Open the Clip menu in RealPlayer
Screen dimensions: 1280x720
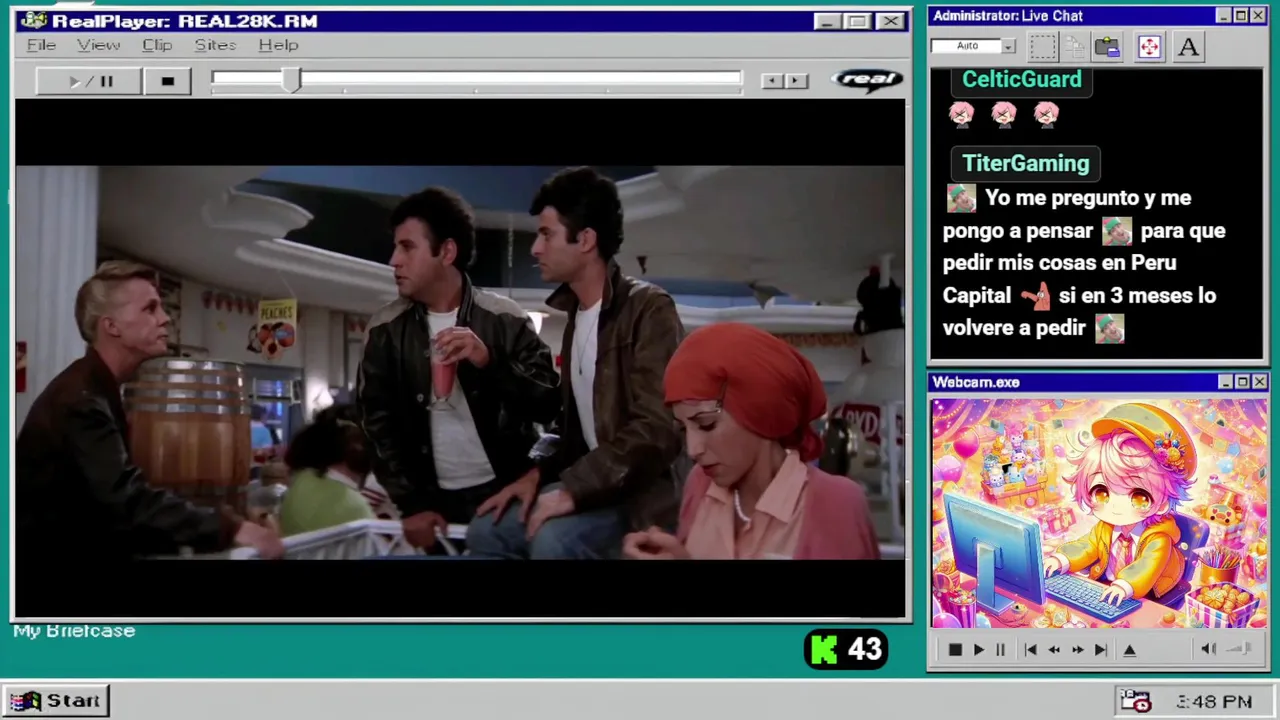click(157, 45)
